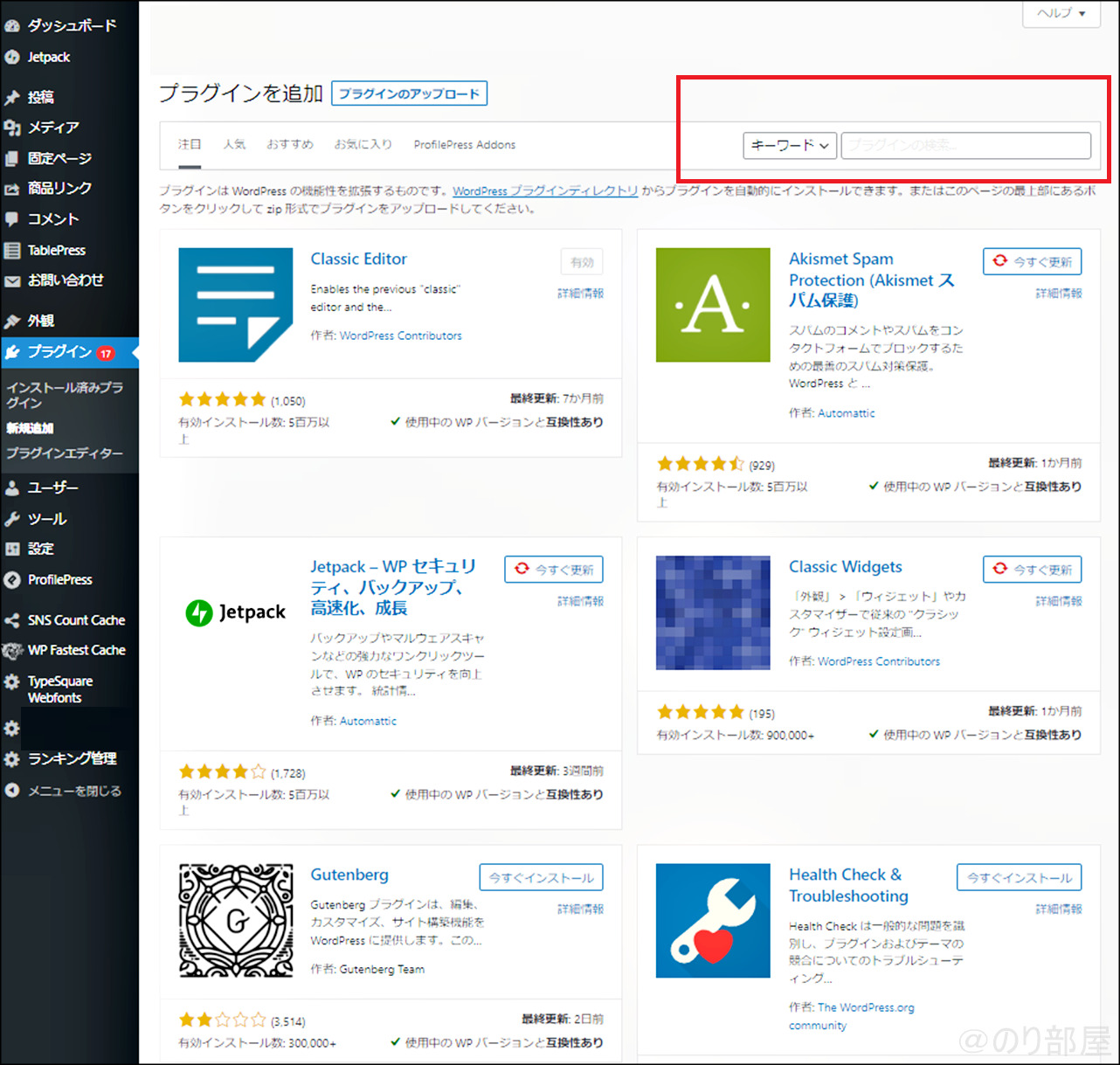The width and height of the screenshot is (1120, 1065).
Task: Open the Dashboard (ダッシュボード) menu icon
Action: (12, 26)
